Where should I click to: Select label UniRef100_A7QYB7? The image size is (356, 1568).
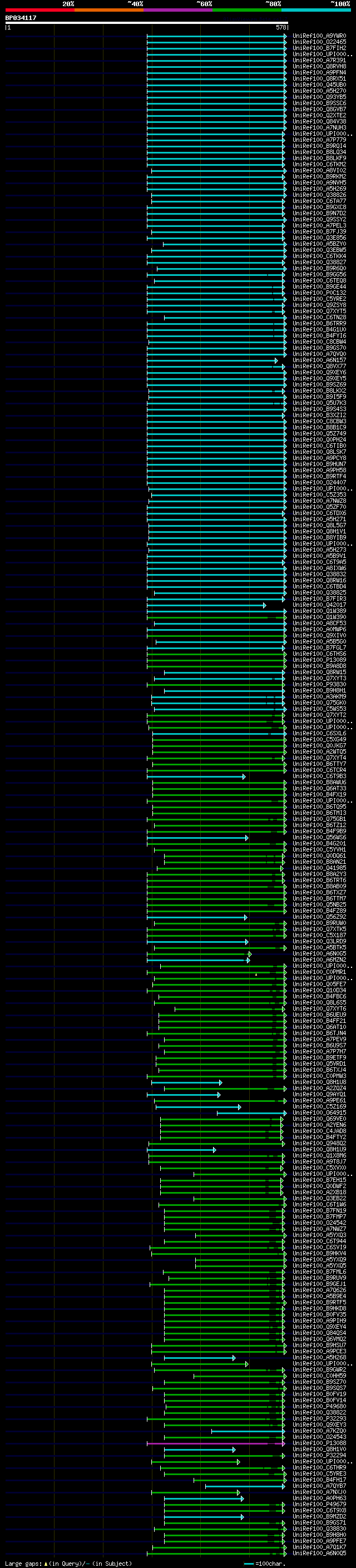(319, 1486)
